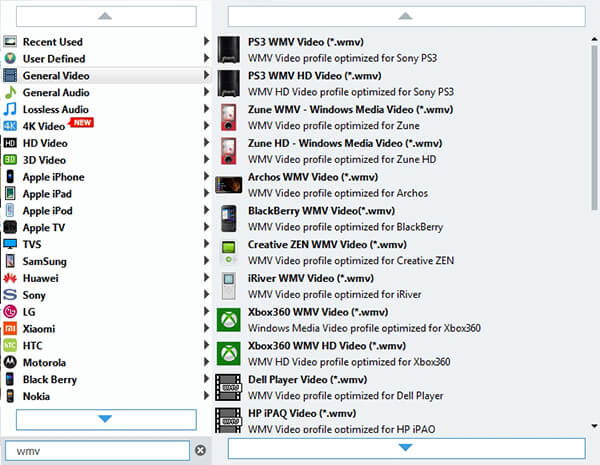Viewport: 600px width, 465px height.
Task: Click the Apple iPod device icon
Action: 10,210
